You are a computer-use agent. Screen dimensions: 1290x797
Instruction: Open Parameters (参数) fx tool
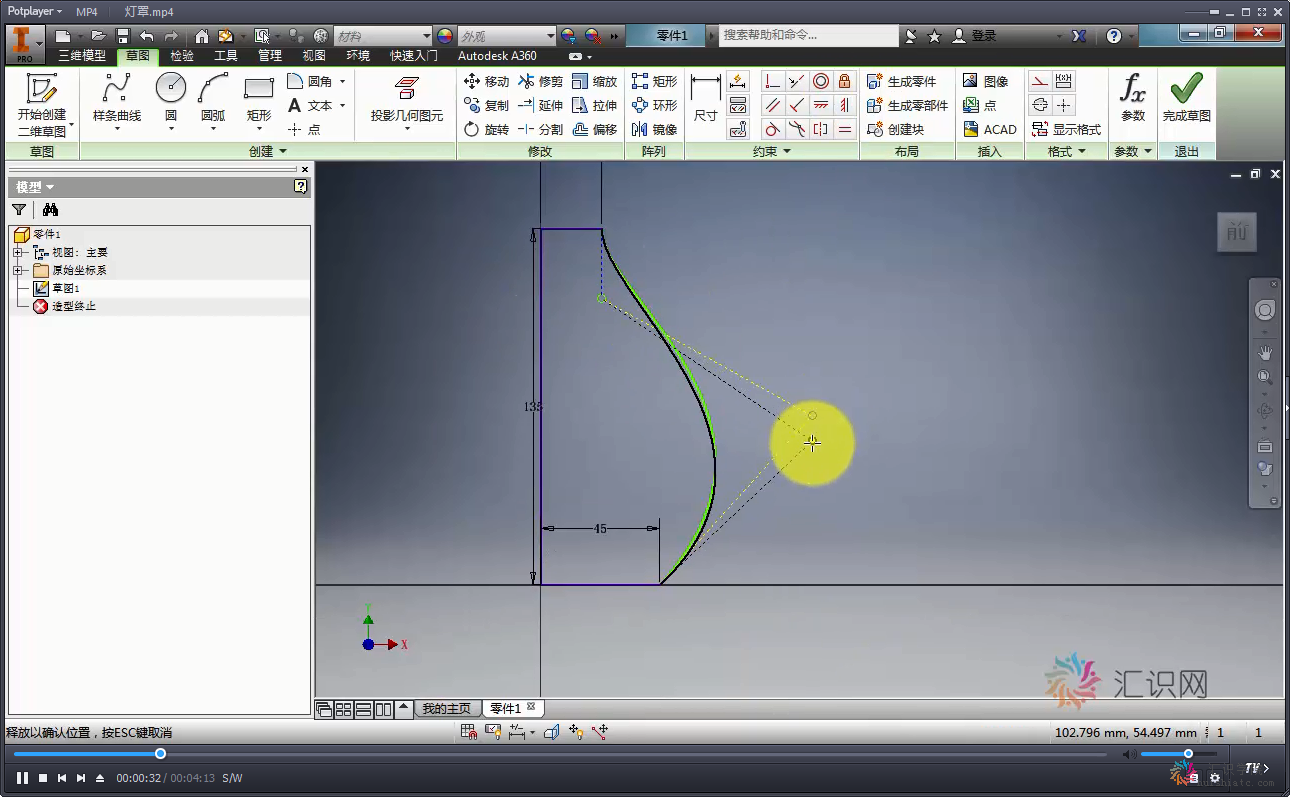(1133, 98)
